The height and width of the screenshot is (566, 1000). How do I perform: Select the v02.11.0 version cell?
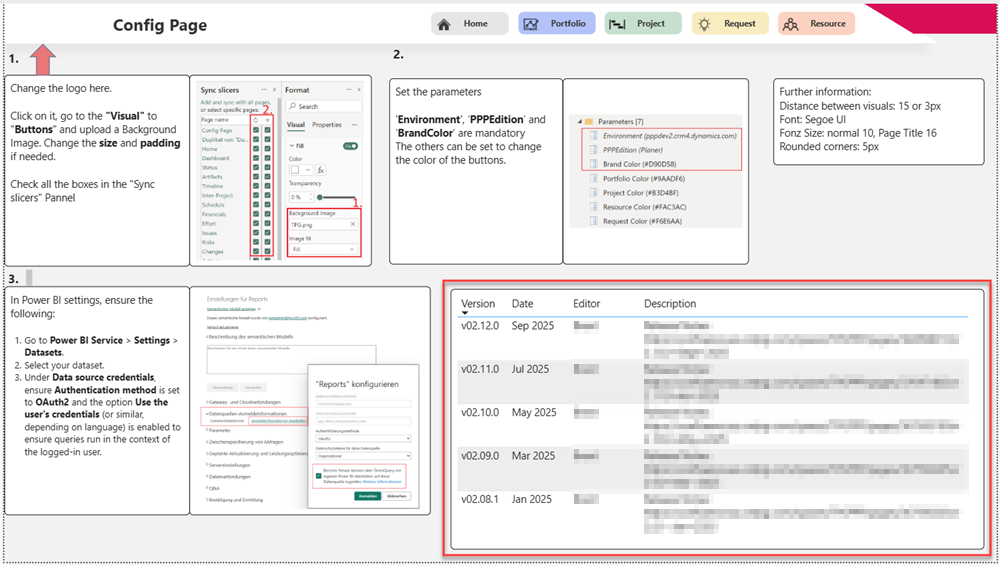pos(480,369)
